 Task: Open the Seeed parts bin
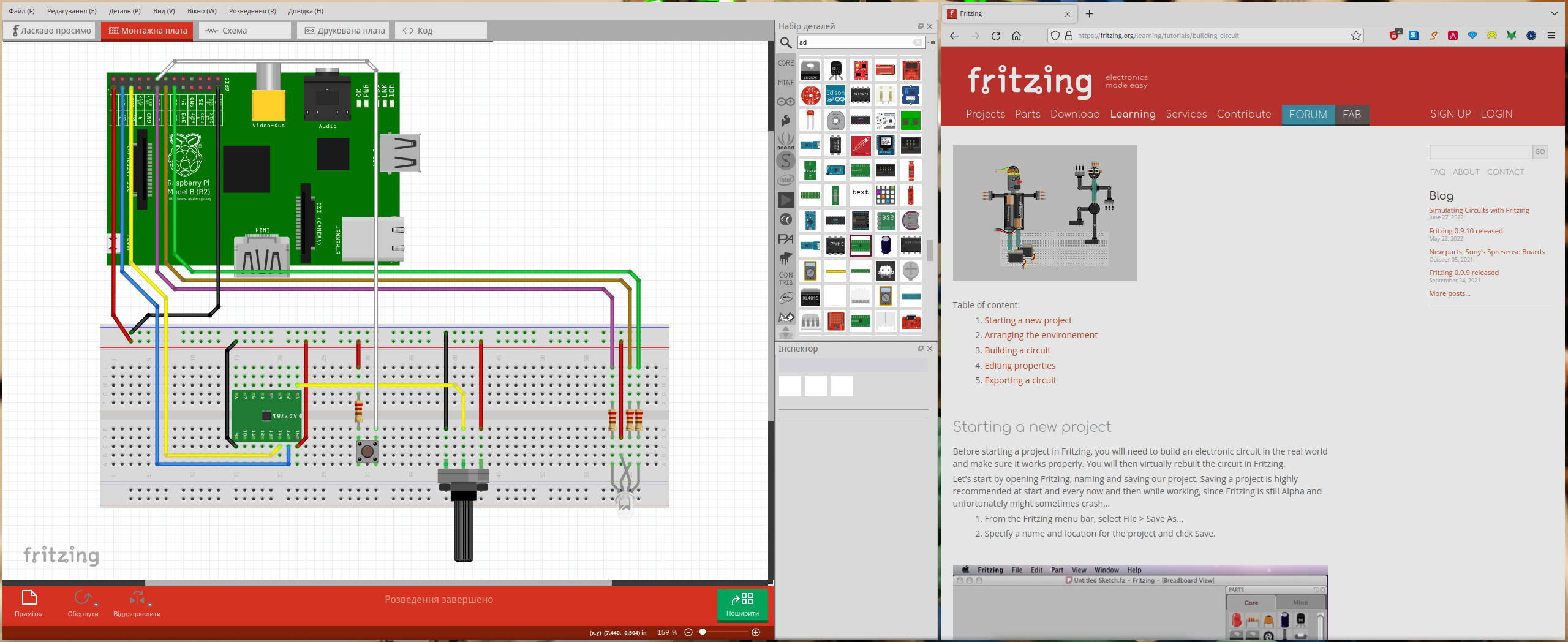click(x=786, y=141)
